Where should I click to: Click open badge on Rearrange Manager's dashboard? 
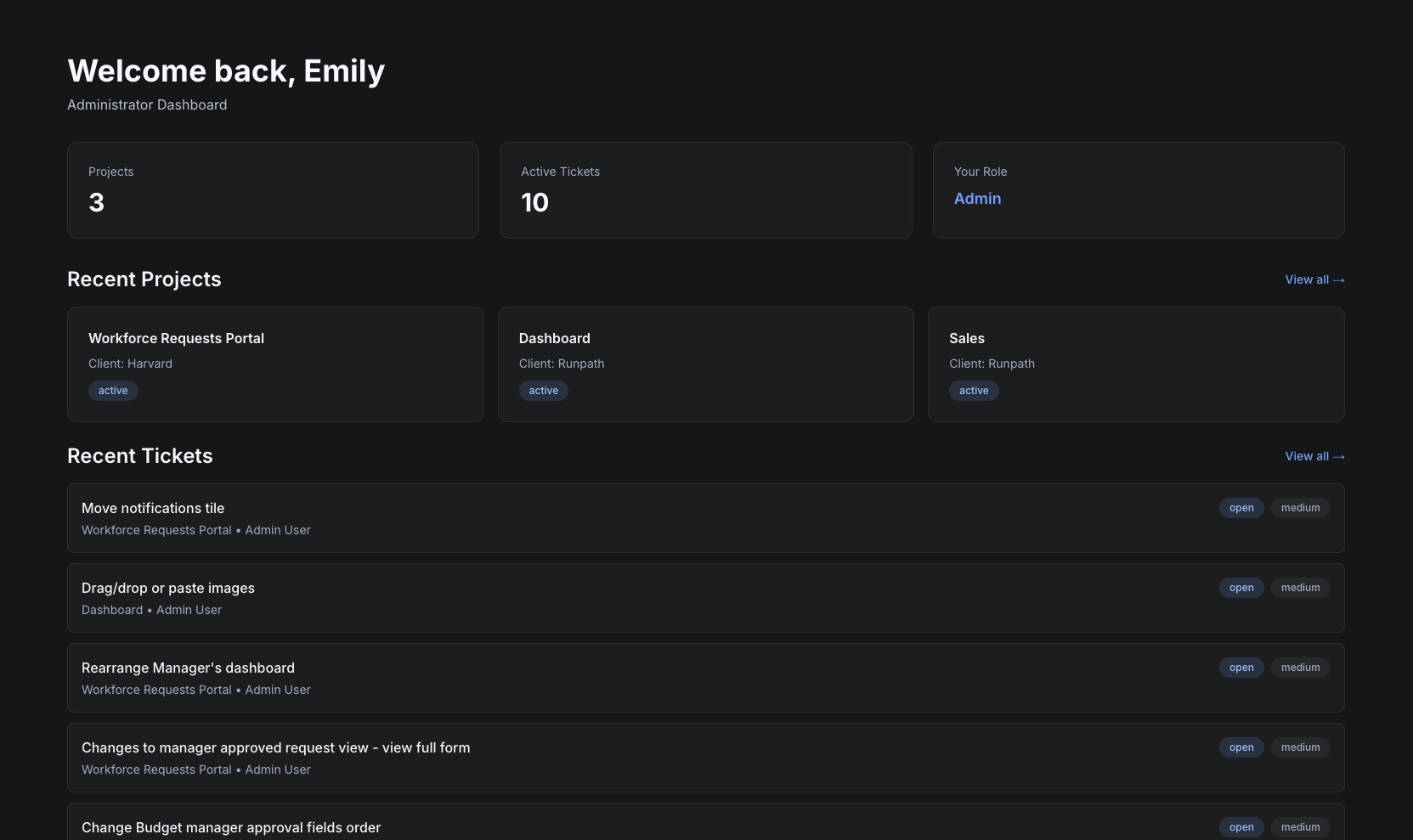pyautogui.click(x=1241, y=668)
